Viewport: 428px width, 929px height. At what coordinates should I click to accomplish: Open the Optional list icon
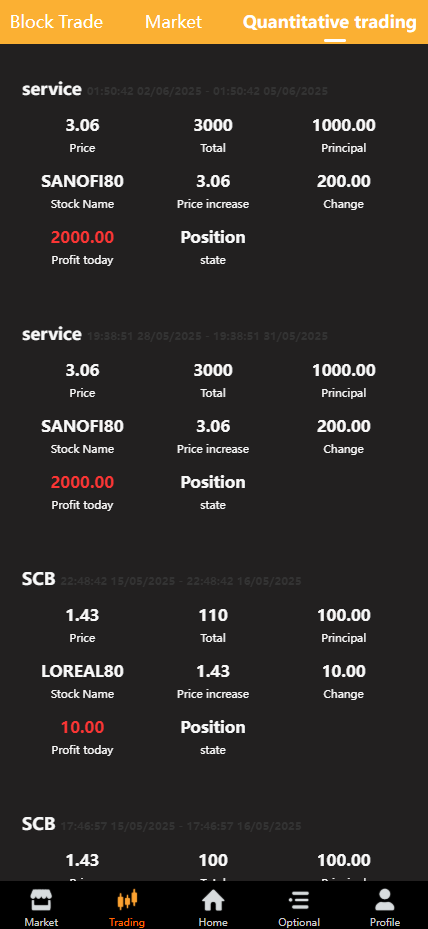pyautogui.click(x=299, y=901)
